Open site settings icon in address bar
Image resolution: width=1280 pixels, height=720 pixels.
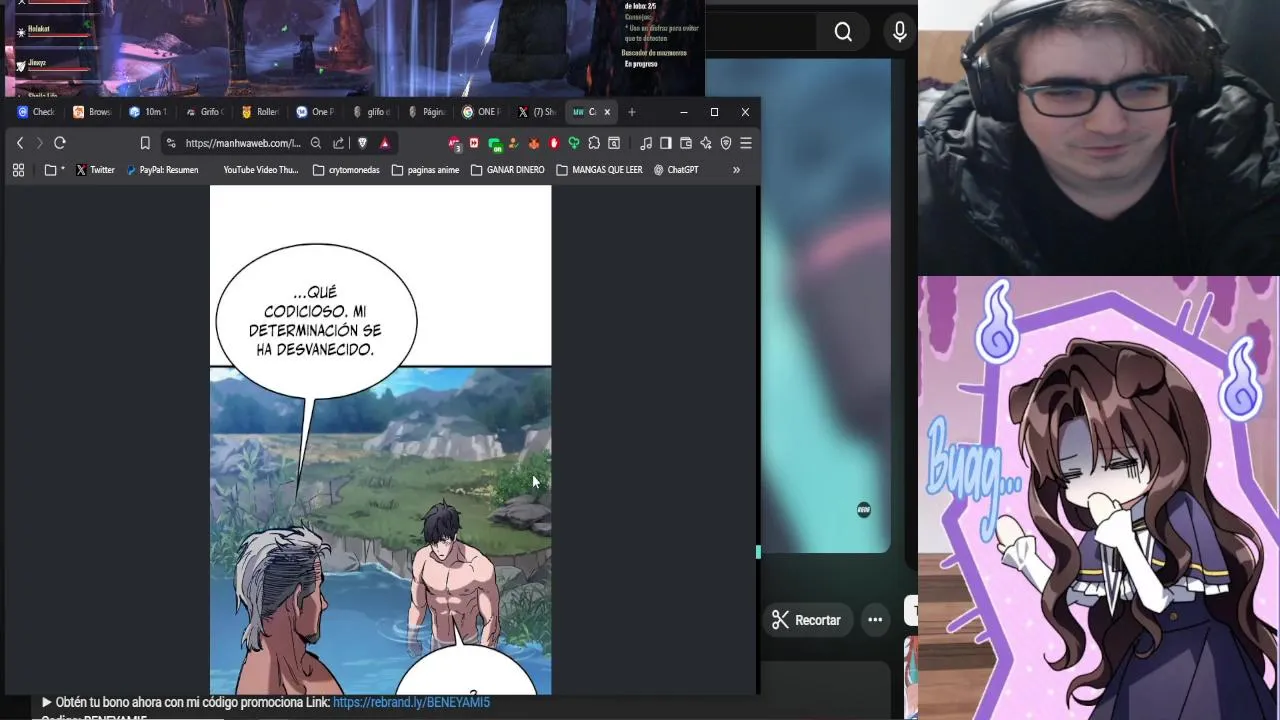[x=171, y=143]
